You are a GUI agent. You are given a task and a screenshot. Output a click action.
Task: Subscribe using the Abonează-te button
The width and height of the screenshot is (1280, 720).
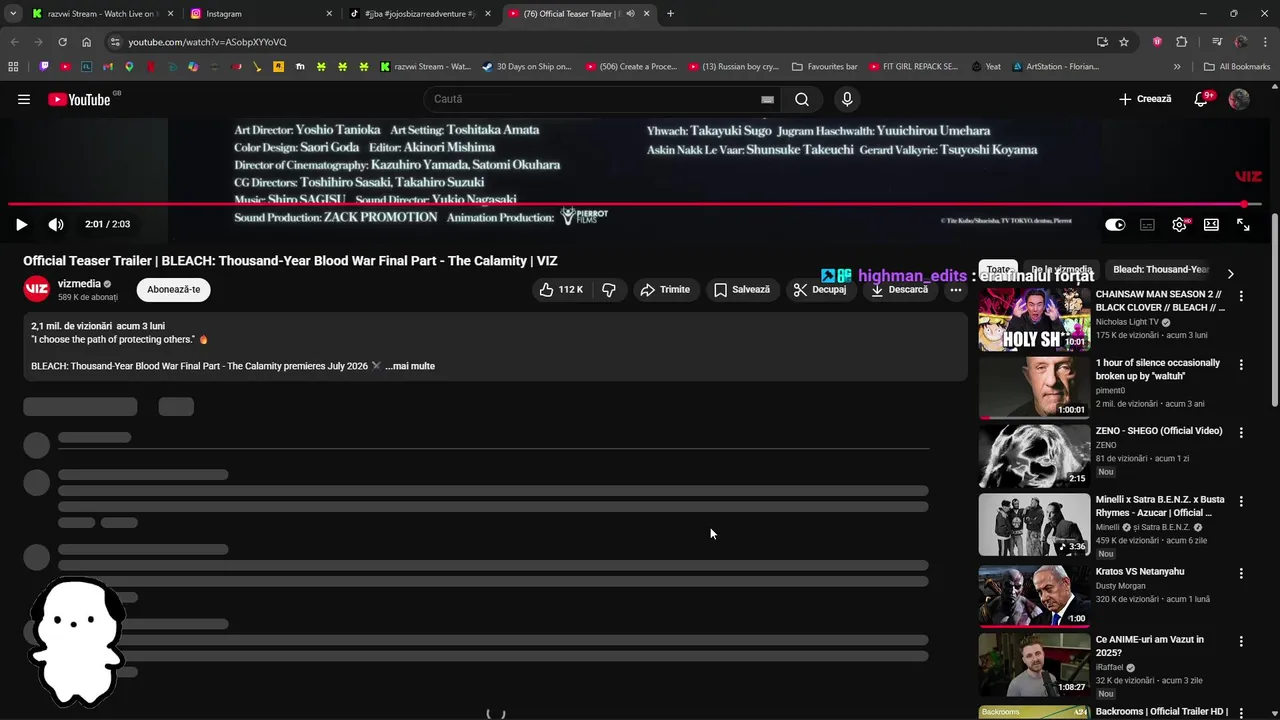click(174, 290)
